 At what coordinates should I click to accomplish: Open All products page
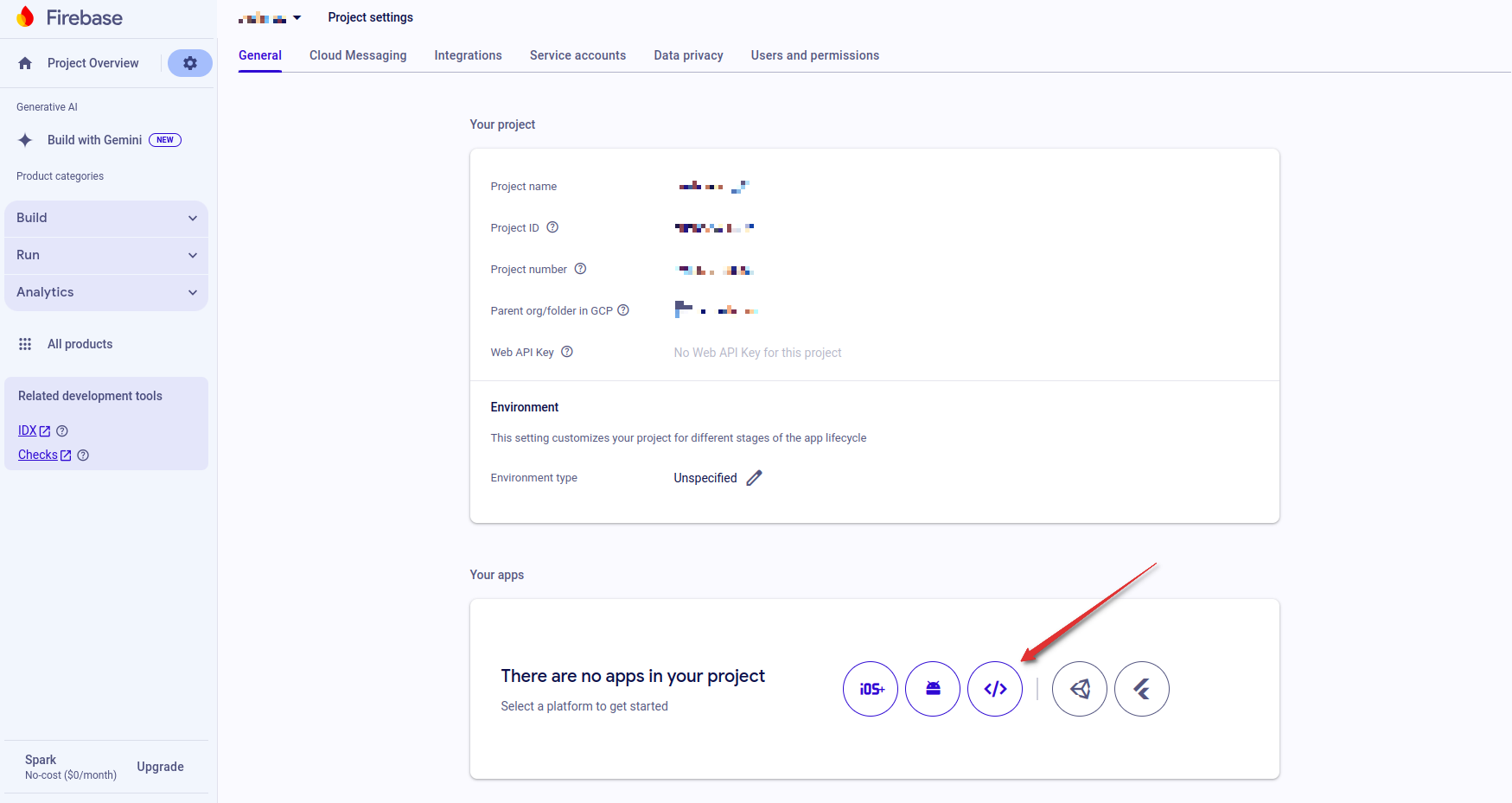tap(80, 344)
